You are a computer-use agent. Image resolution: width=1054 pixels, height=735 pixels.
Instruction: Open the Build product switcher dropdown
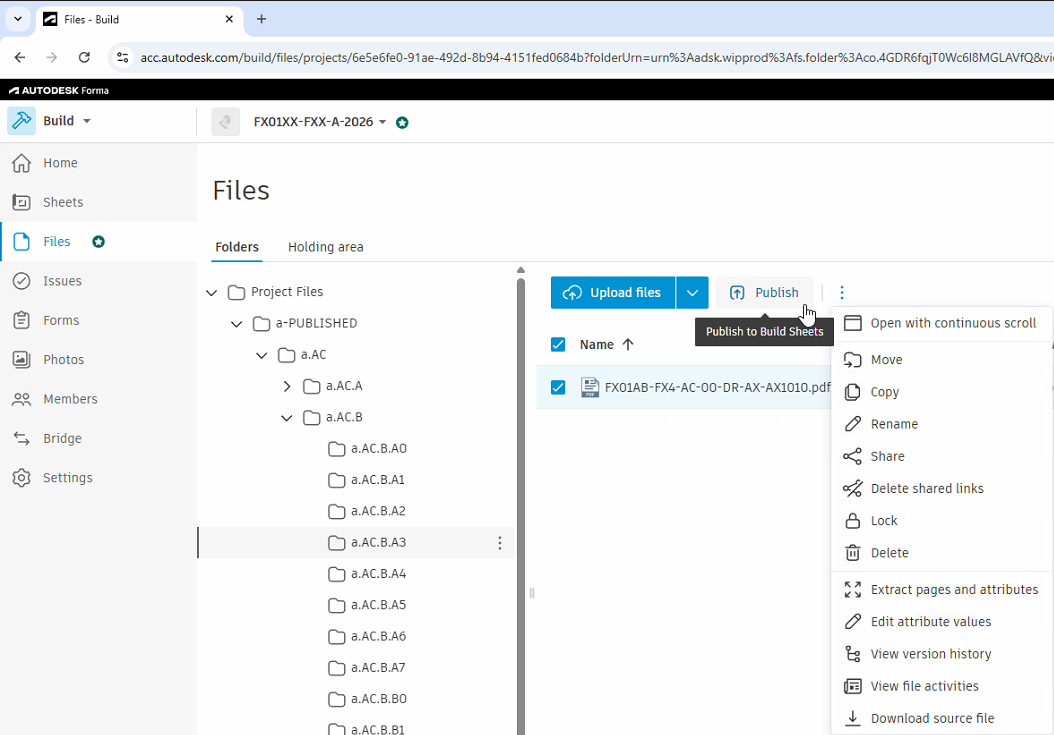[x=87, y=121]
